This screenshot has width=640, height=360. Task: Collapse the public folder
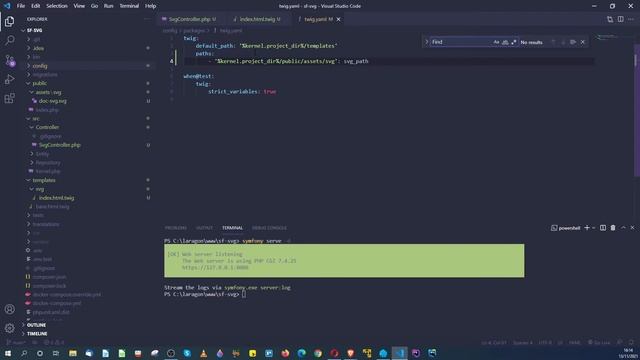(x=40, y=83)
